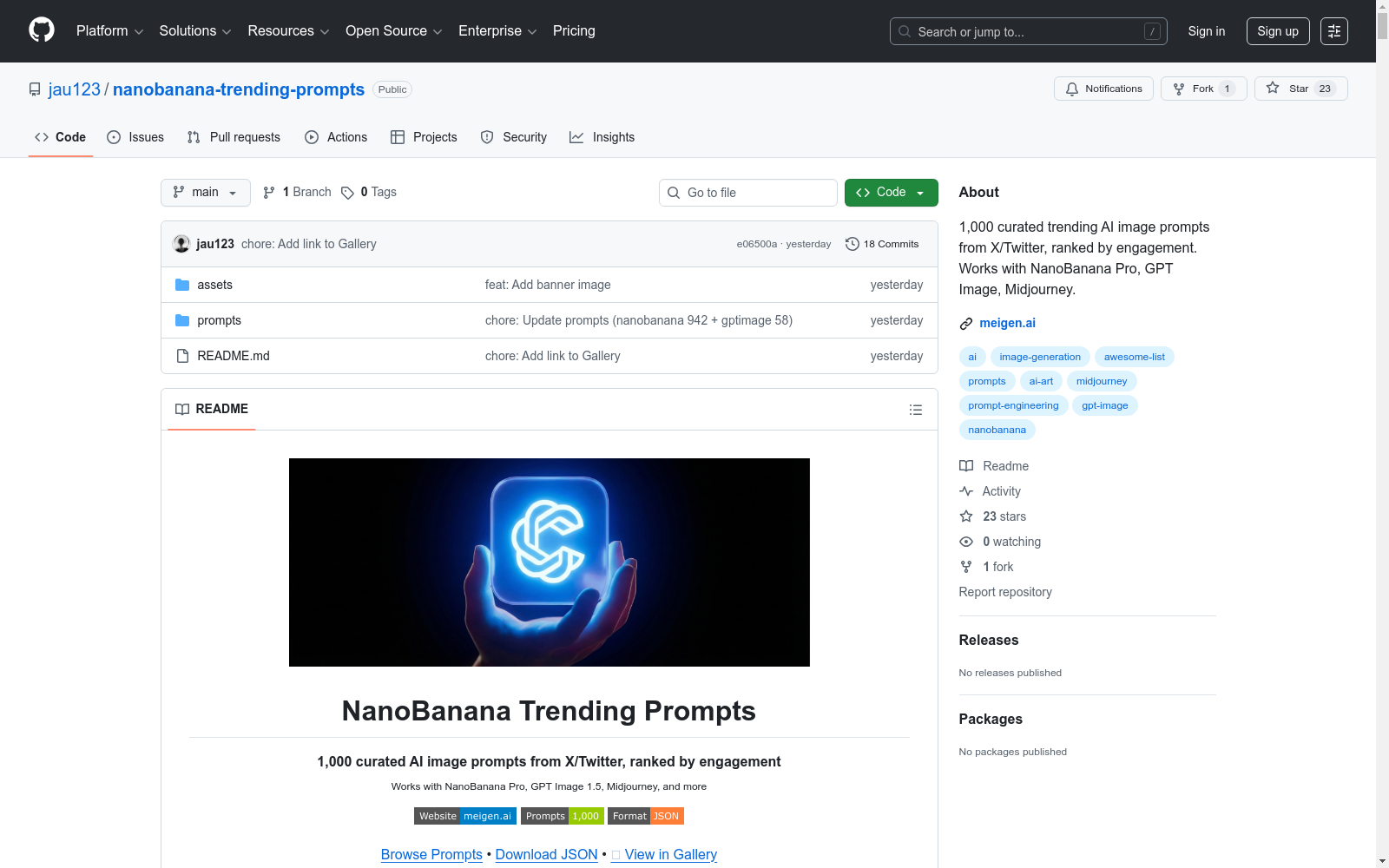The height and width of the screenshot is (868, 1389).
Task: Open Readme link in About sidebar
Action: (x=994, y=466)
